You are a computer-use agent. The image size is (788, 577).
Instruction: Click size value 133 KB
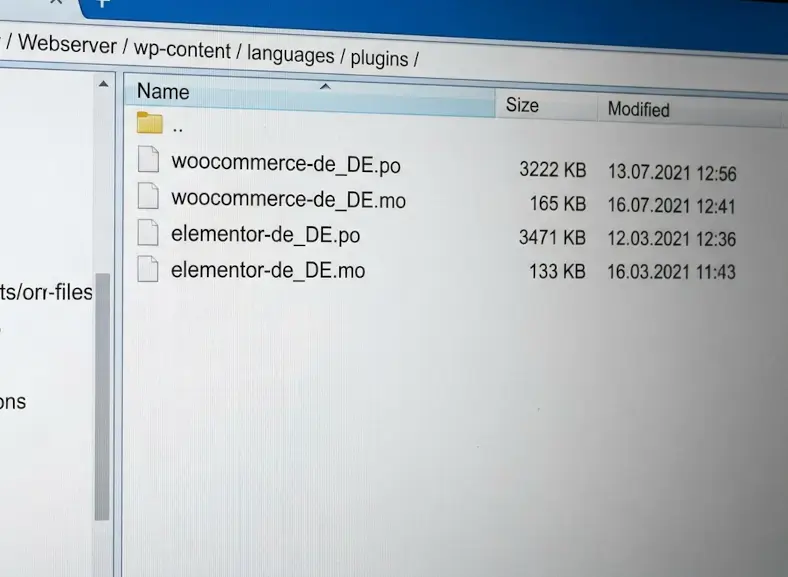(557, 271)
